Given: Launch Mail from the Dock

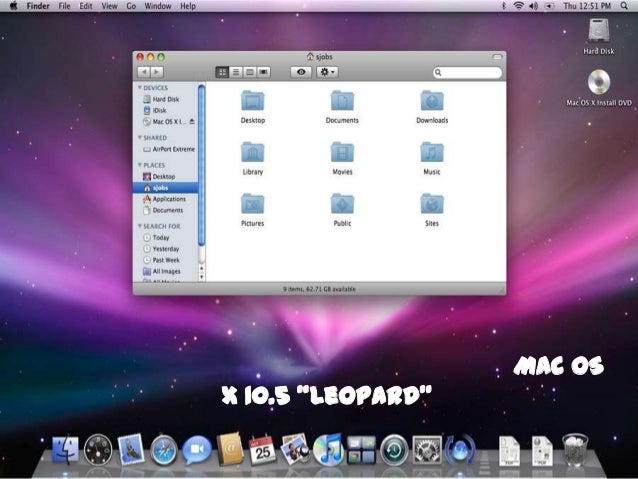Looking at the screenshot, I should point(131,450).
